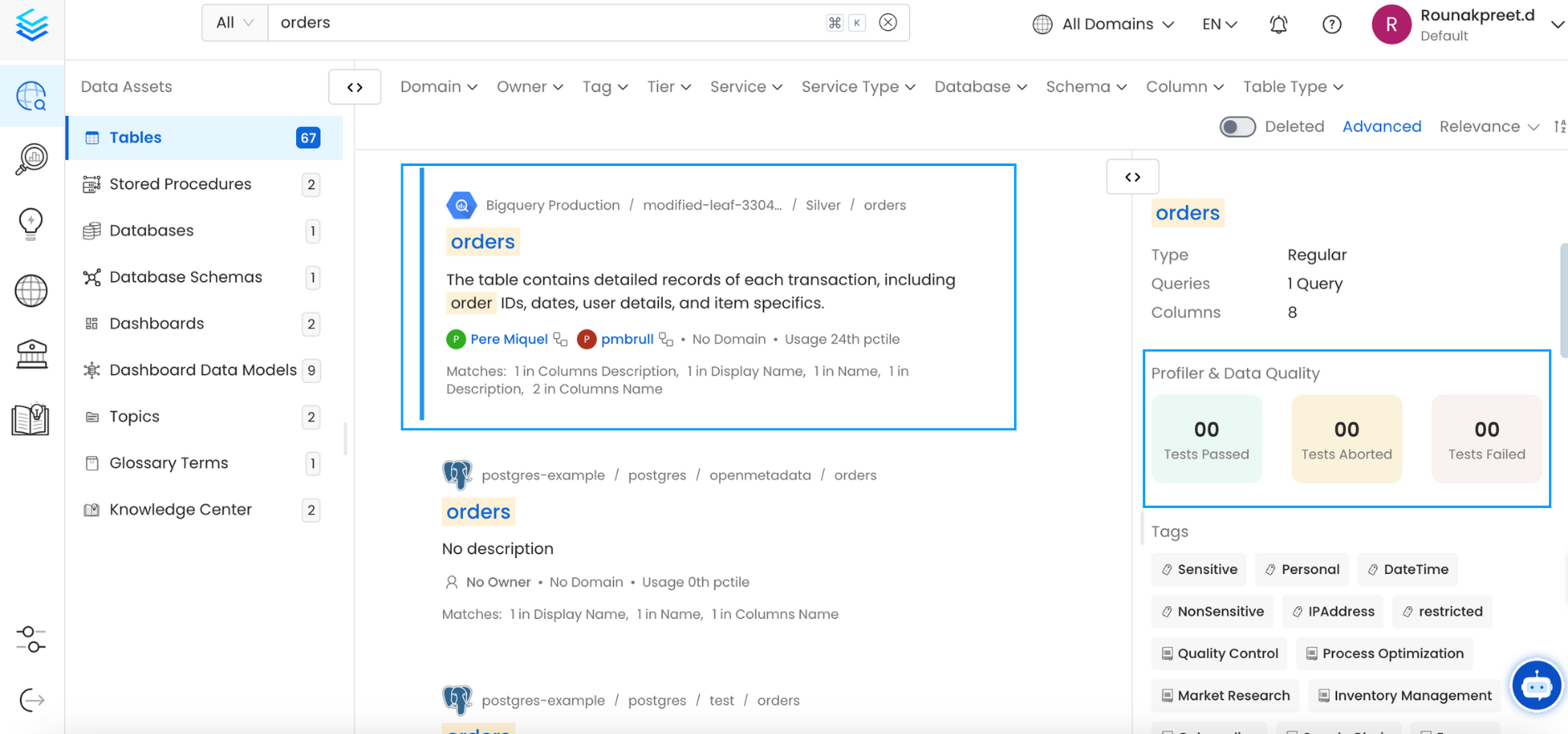Open the Observability magnifier sidebar icon
Image resolution: width=1568 pixels, height=734 pixels.
(32, 159)
